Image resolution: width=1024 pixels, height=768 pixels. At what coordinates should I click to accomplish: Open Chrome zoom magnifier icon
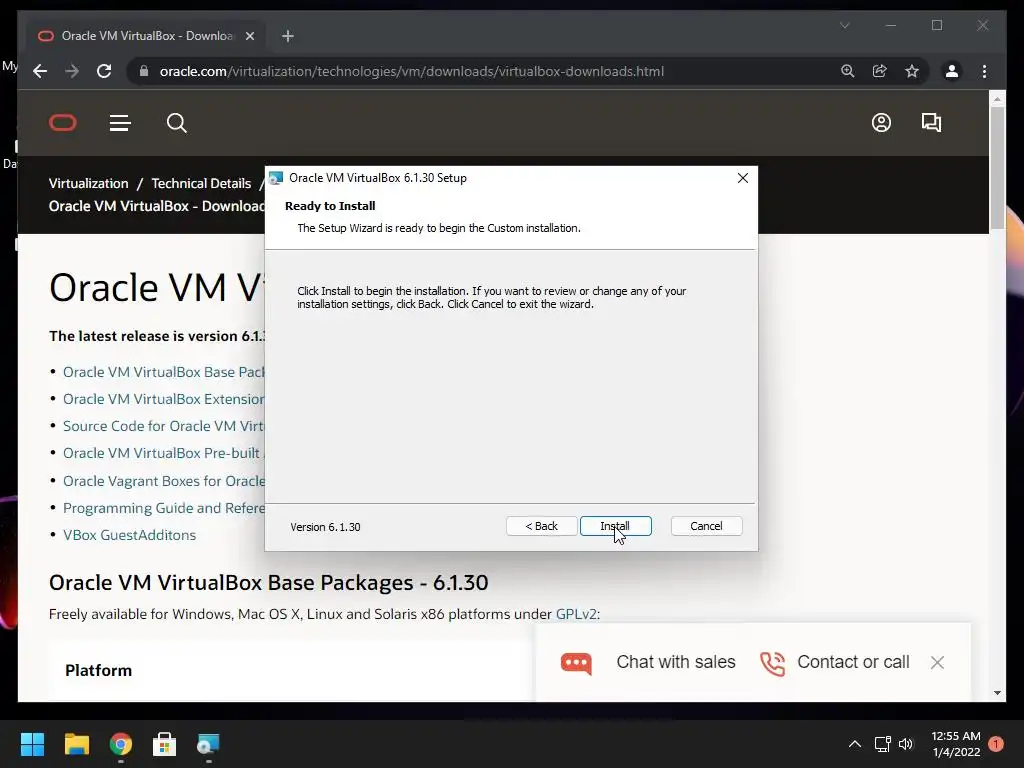click(x=848, y=71)
